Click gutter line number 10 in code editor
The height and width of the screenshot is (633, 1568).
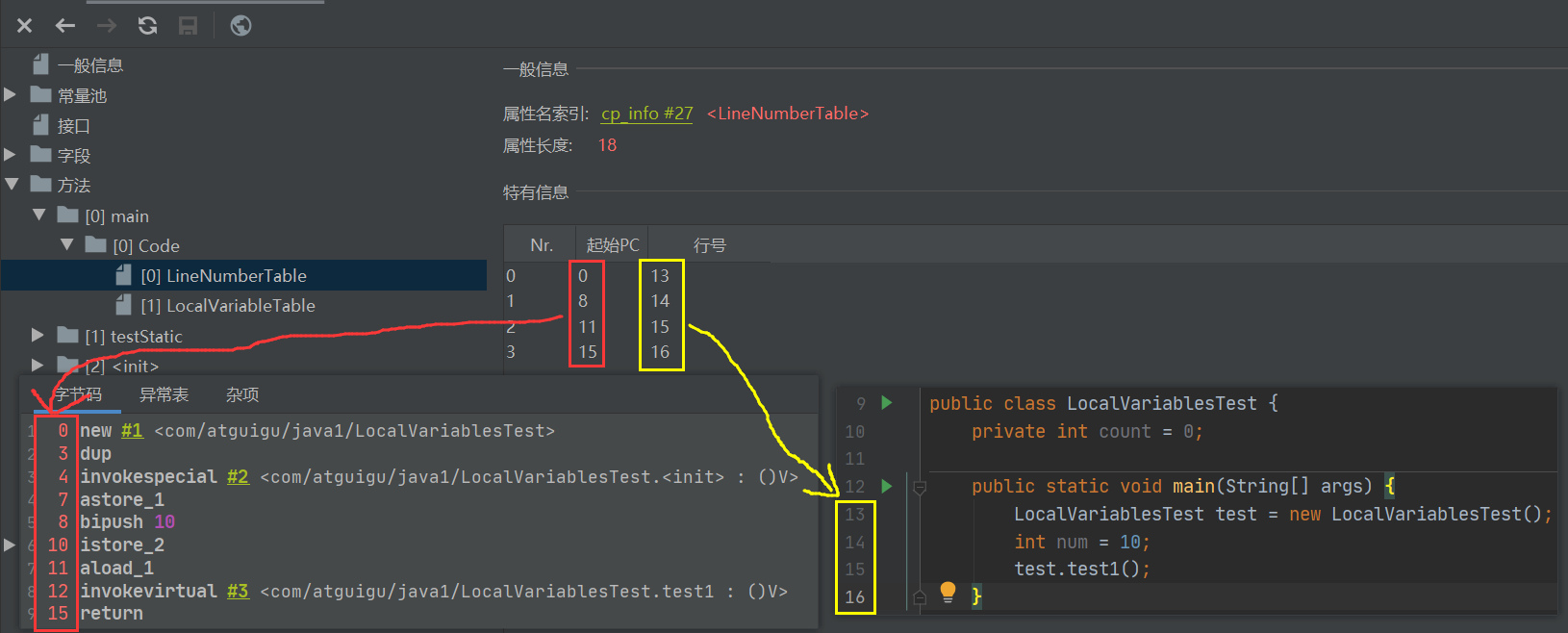(854, 432)
